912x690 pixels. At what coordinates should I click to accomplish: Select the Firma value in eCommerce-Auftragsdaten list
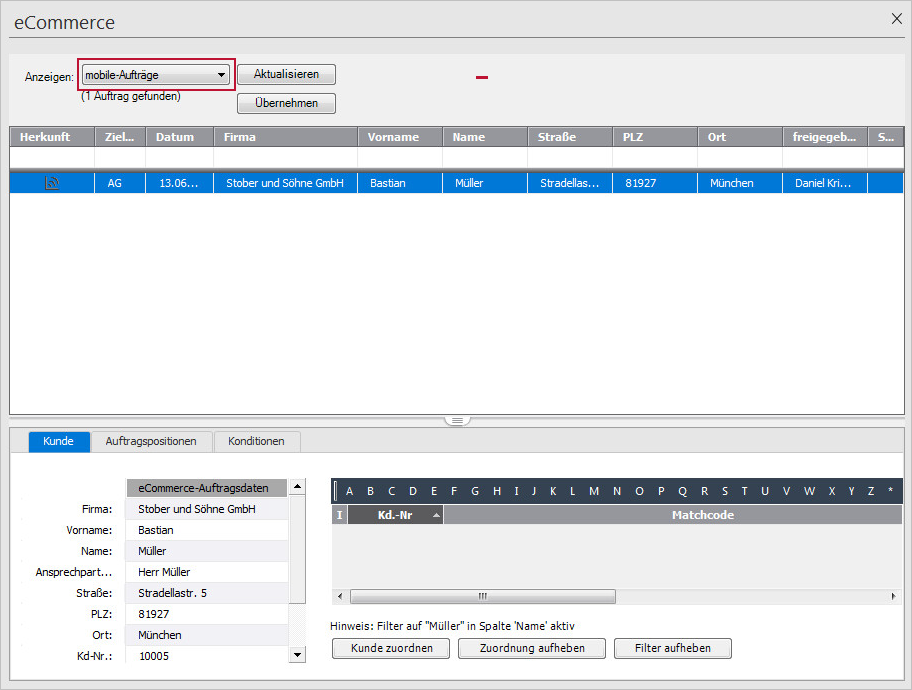click(206, 509)
